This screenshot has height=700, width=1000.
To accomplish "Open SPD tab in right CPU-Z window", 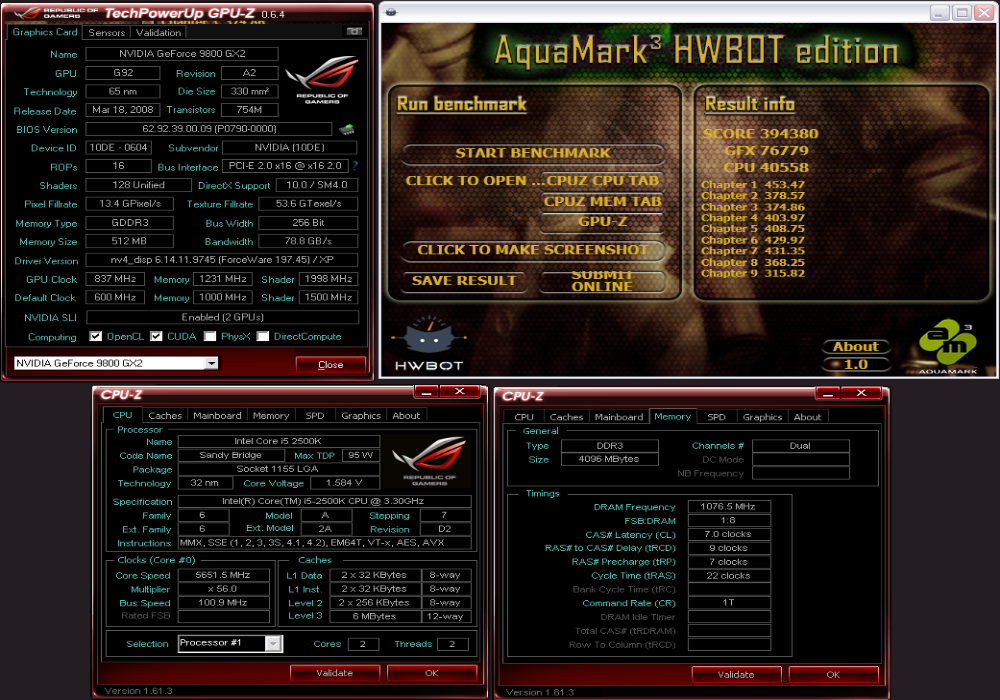I will 716,417.
